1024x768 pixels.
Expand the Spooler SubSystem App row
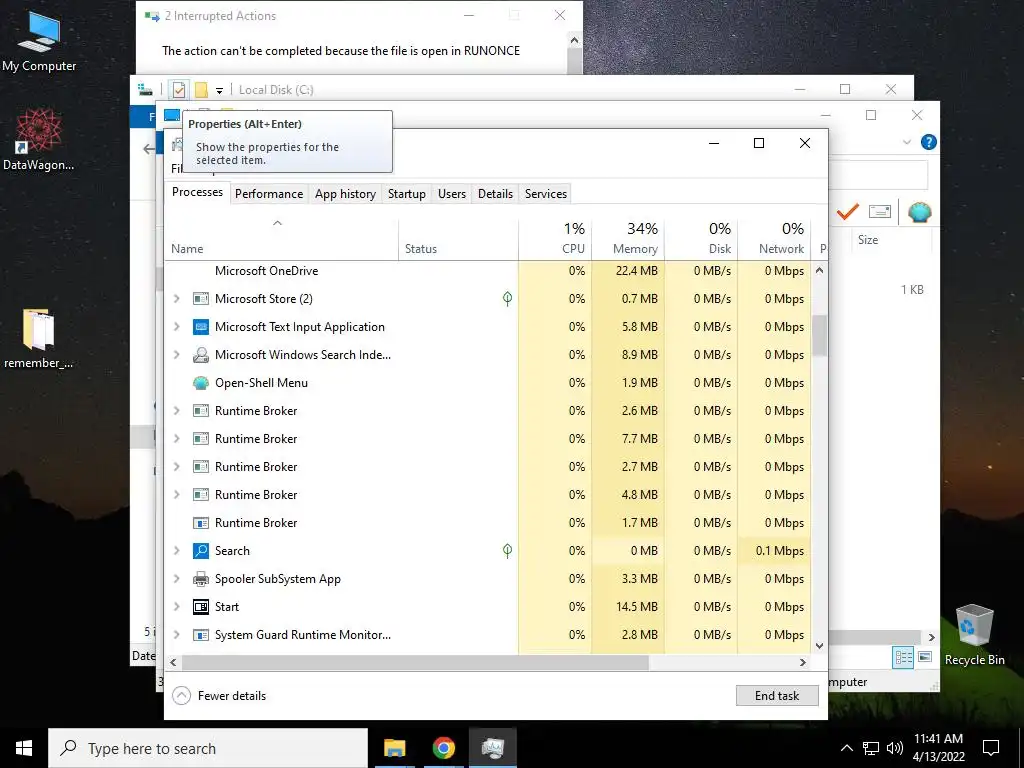tap(176, 579)
